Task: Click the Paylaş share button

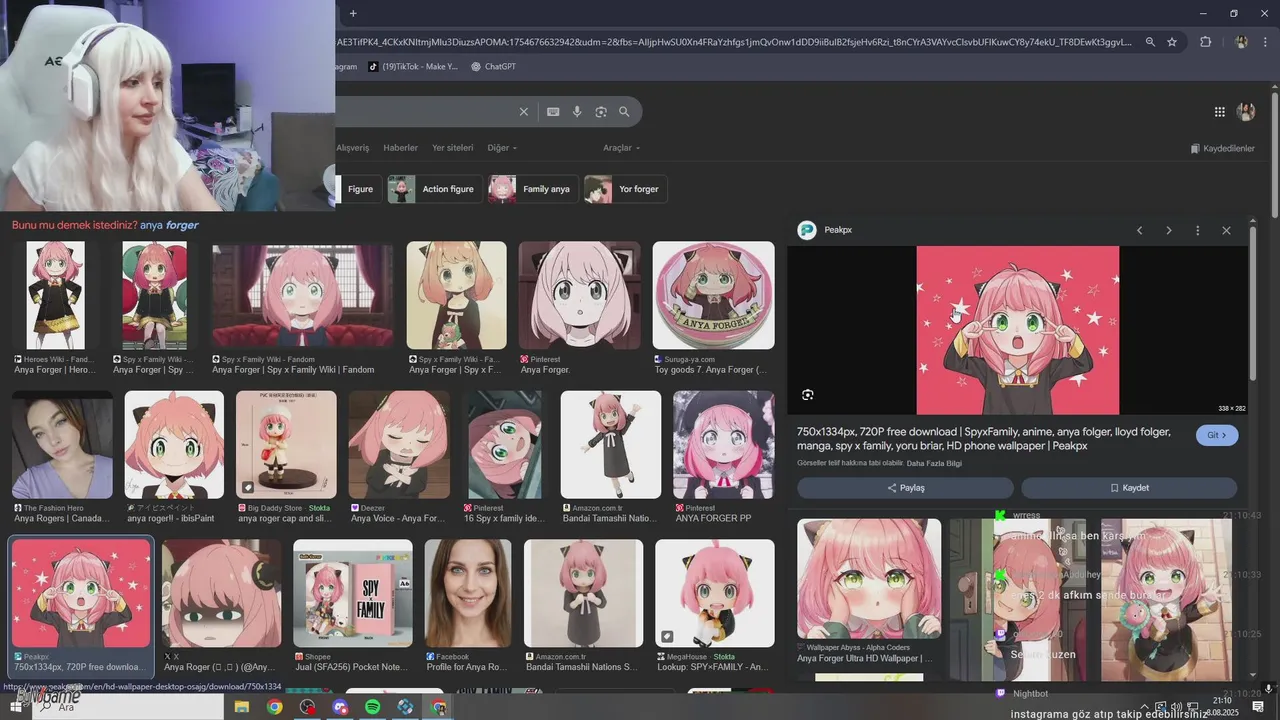Action: tap(906, 488)
